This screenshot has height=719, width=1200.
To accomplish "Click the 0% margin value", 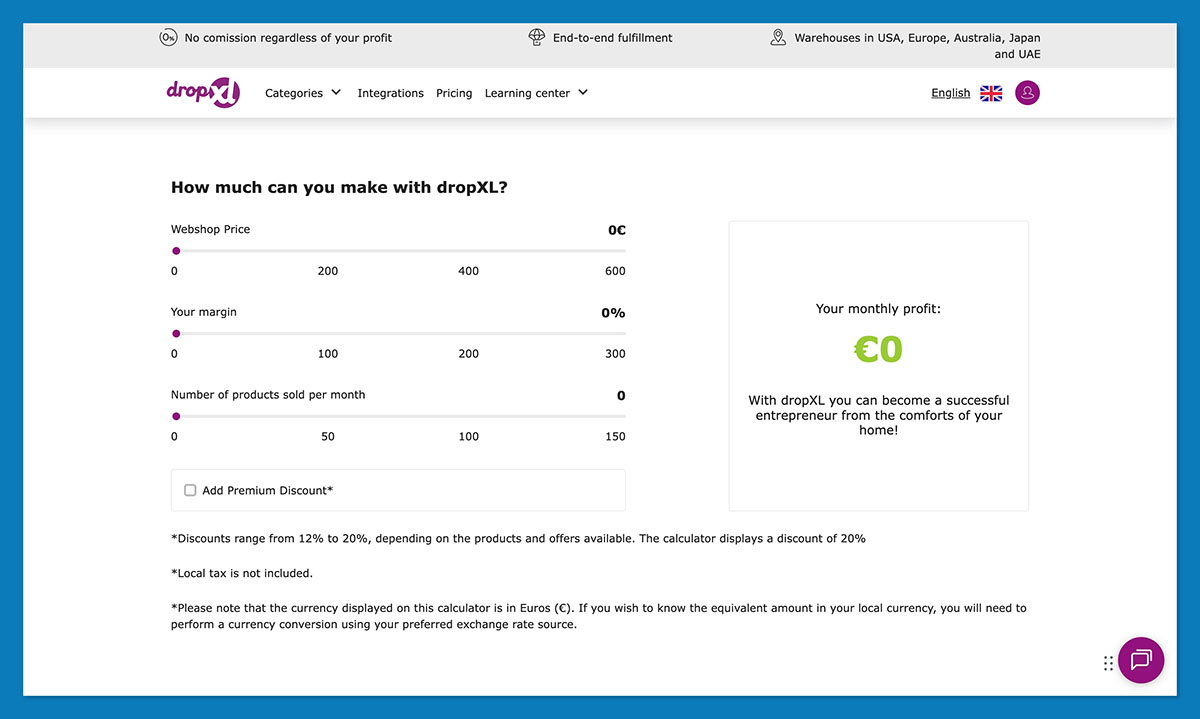I will pyautogui.click(x=613, y=313).
